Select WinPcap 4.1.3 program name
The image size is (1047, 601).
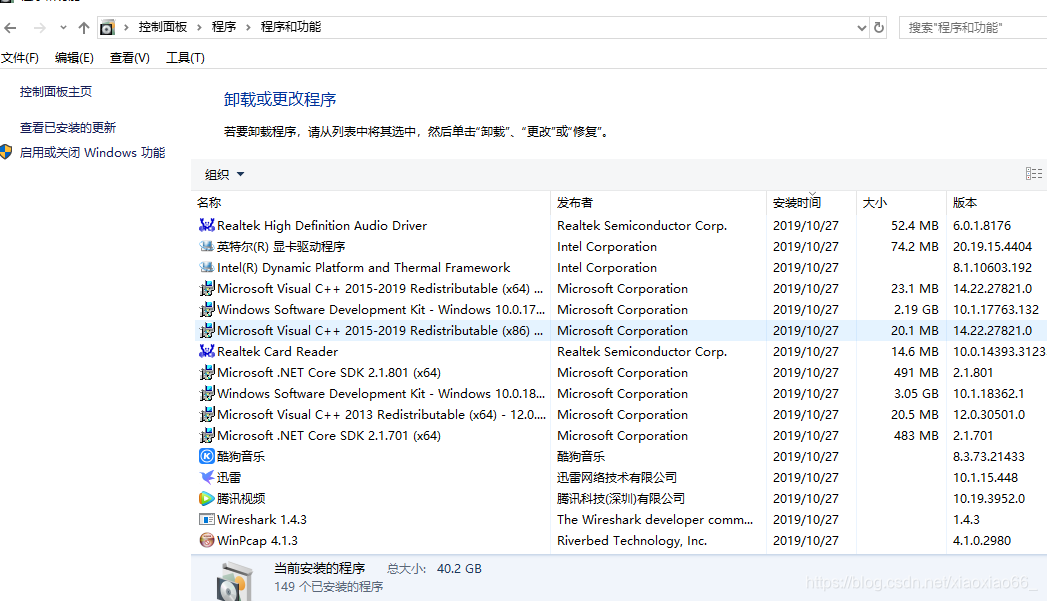pyautogui.click(x=257, y=540)
